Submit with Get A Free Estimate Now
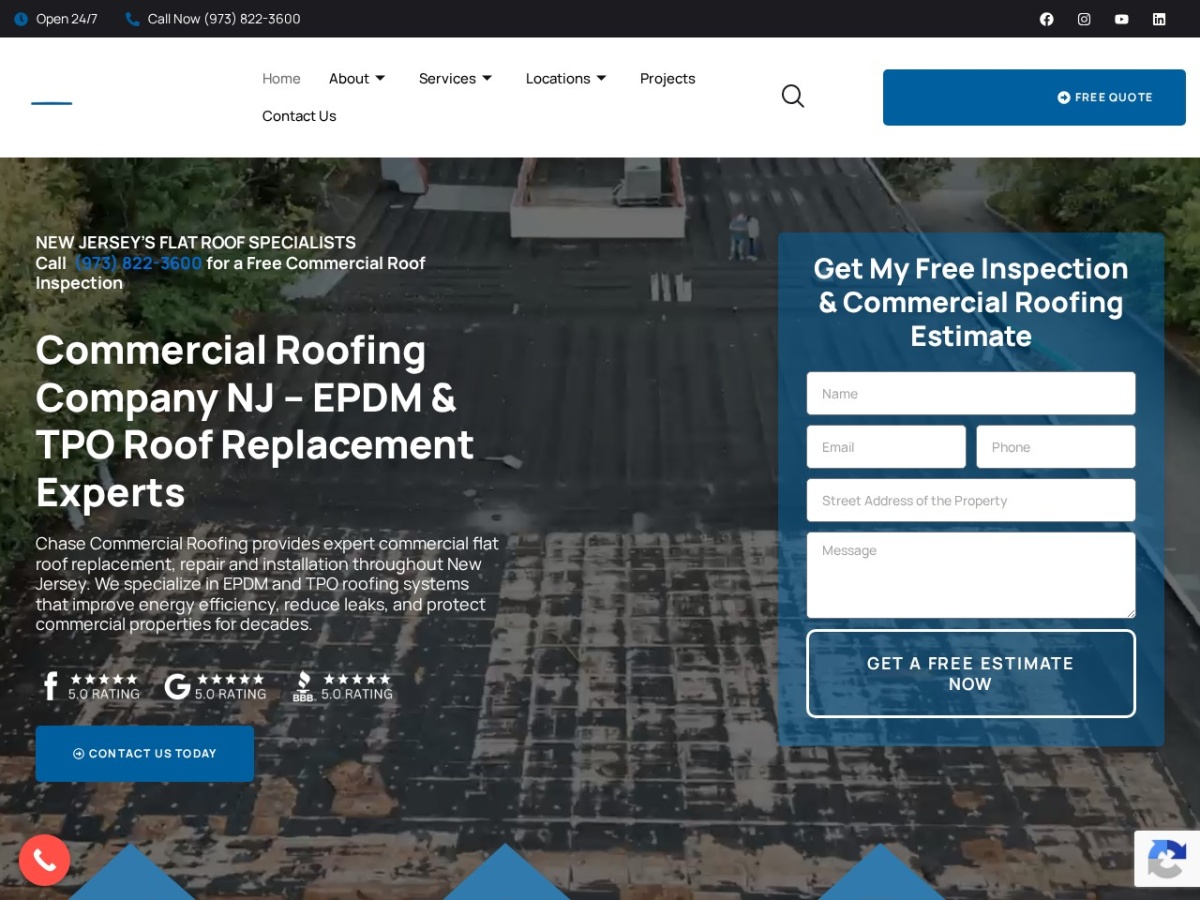The height and width of the screenshot is (900, 1200). (971, 674)
